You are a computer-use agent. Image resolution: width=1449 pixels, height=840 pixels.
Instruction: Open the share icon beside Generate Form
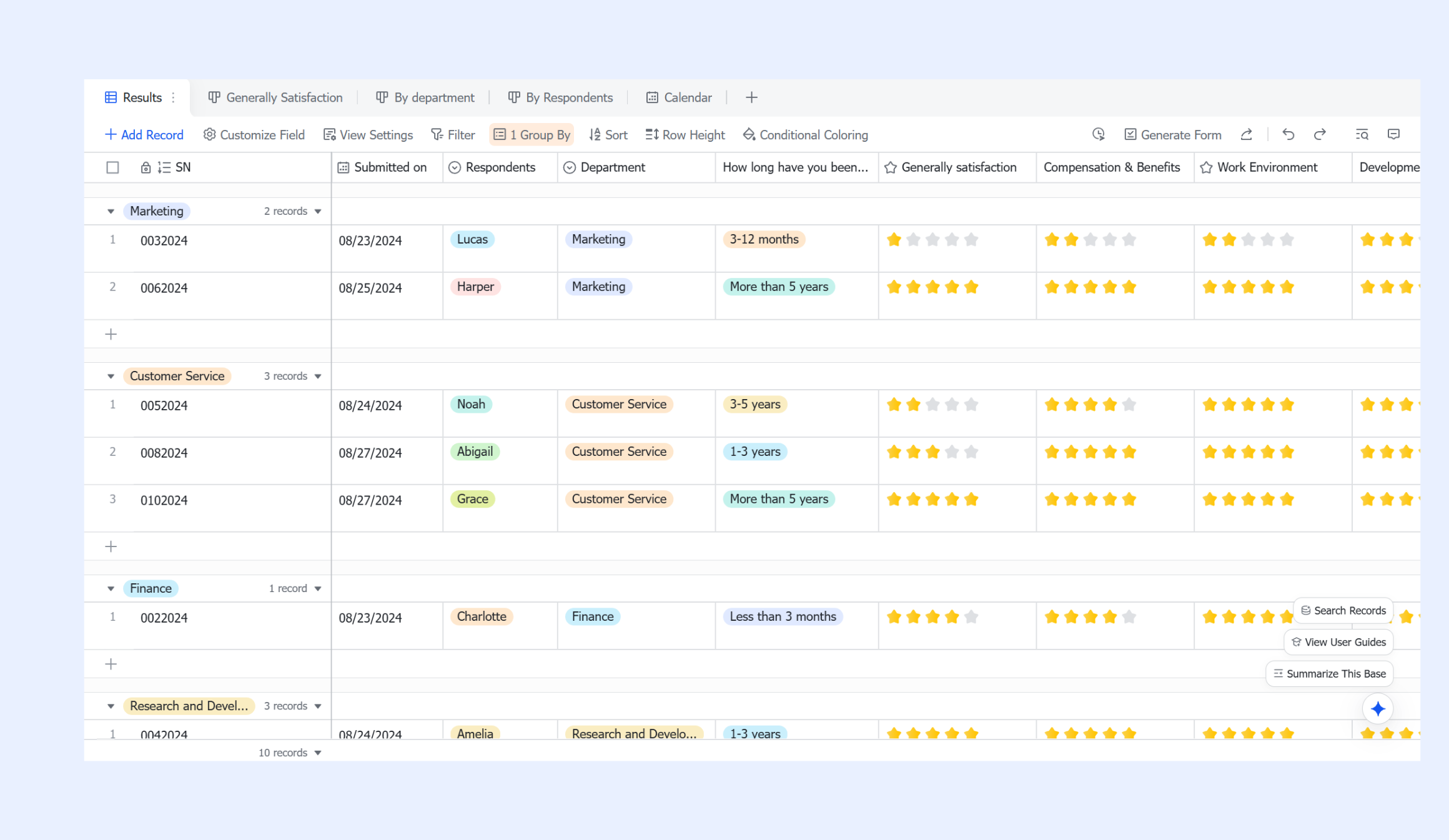(1246, 134)
